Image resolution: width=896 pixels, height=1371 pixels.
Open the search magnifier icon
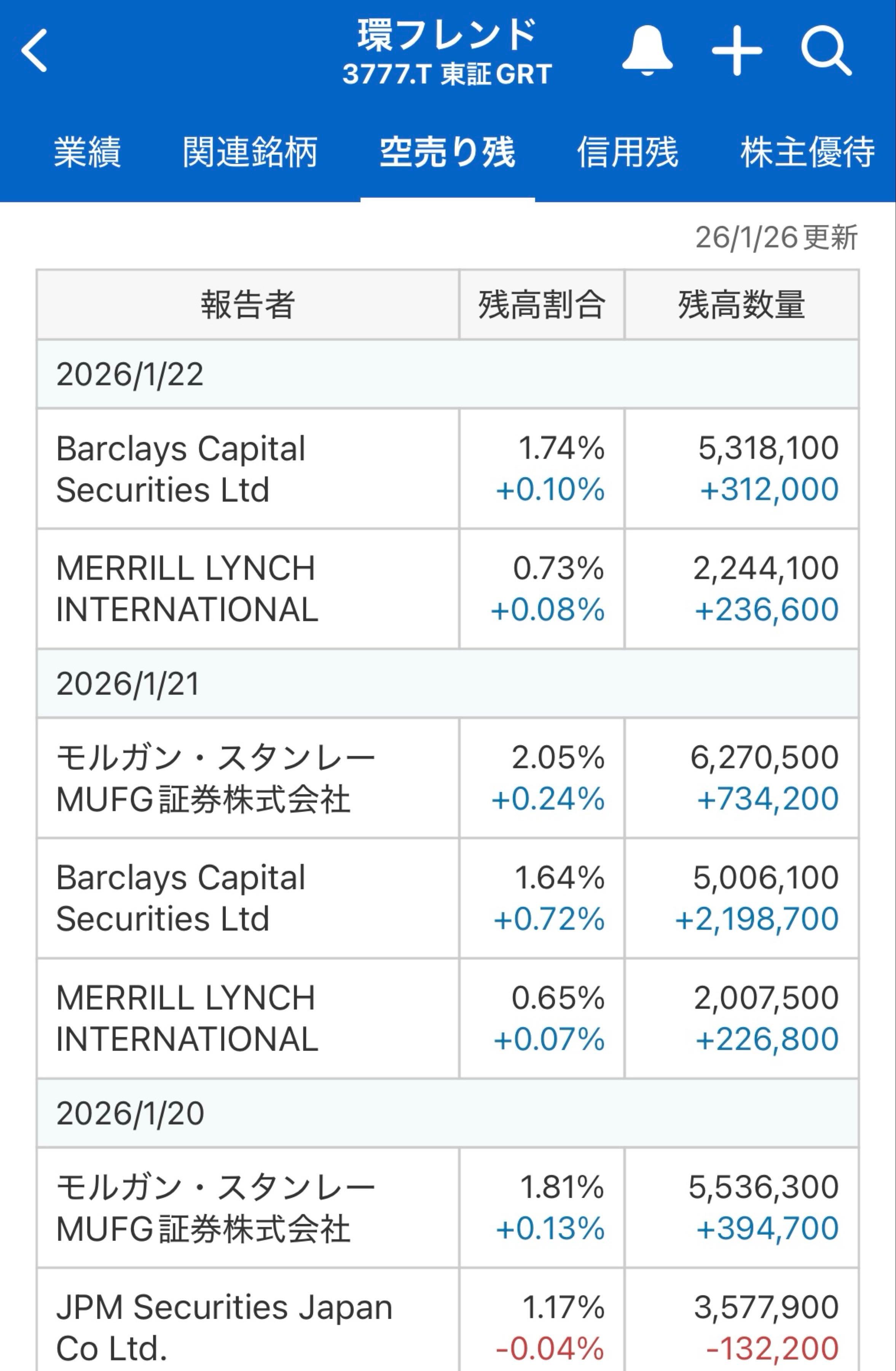(826, 51)
